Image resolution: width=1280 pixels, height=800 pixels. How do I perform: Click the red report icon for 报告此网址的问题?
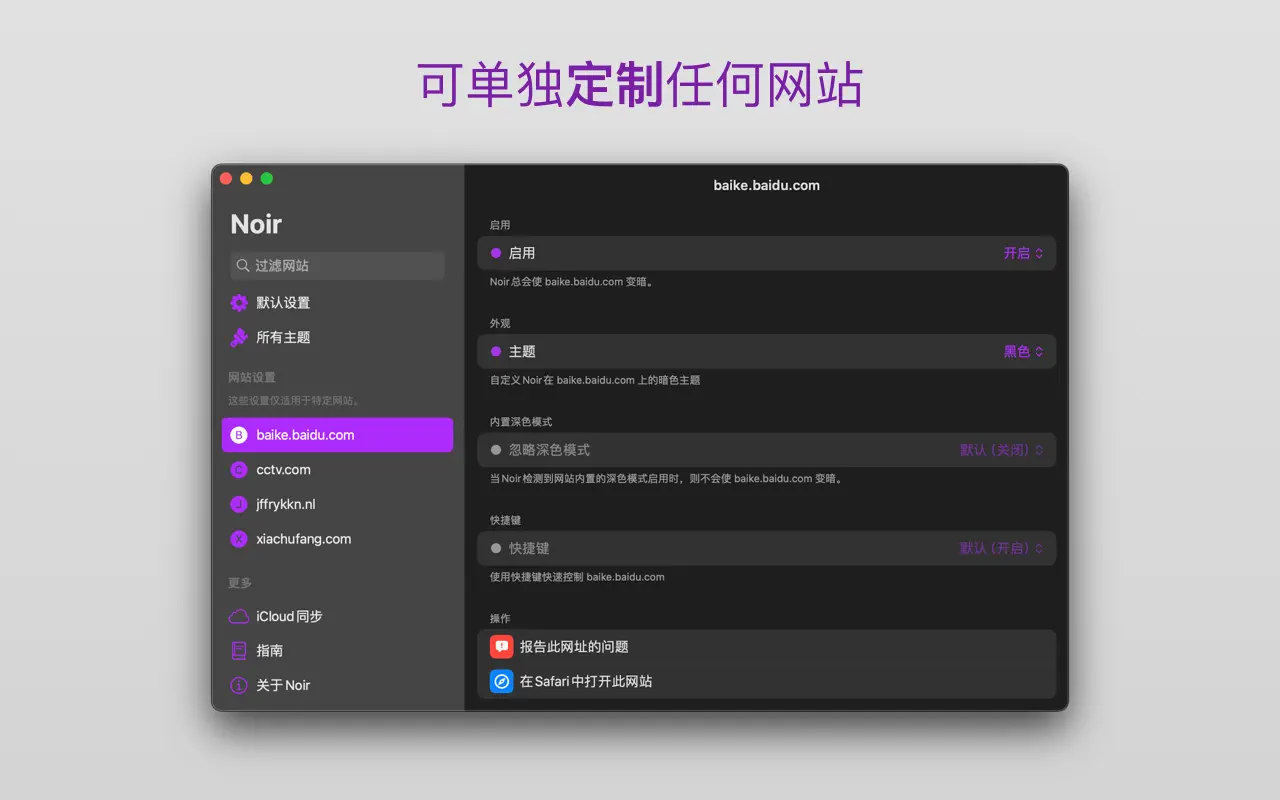[502, 647]
